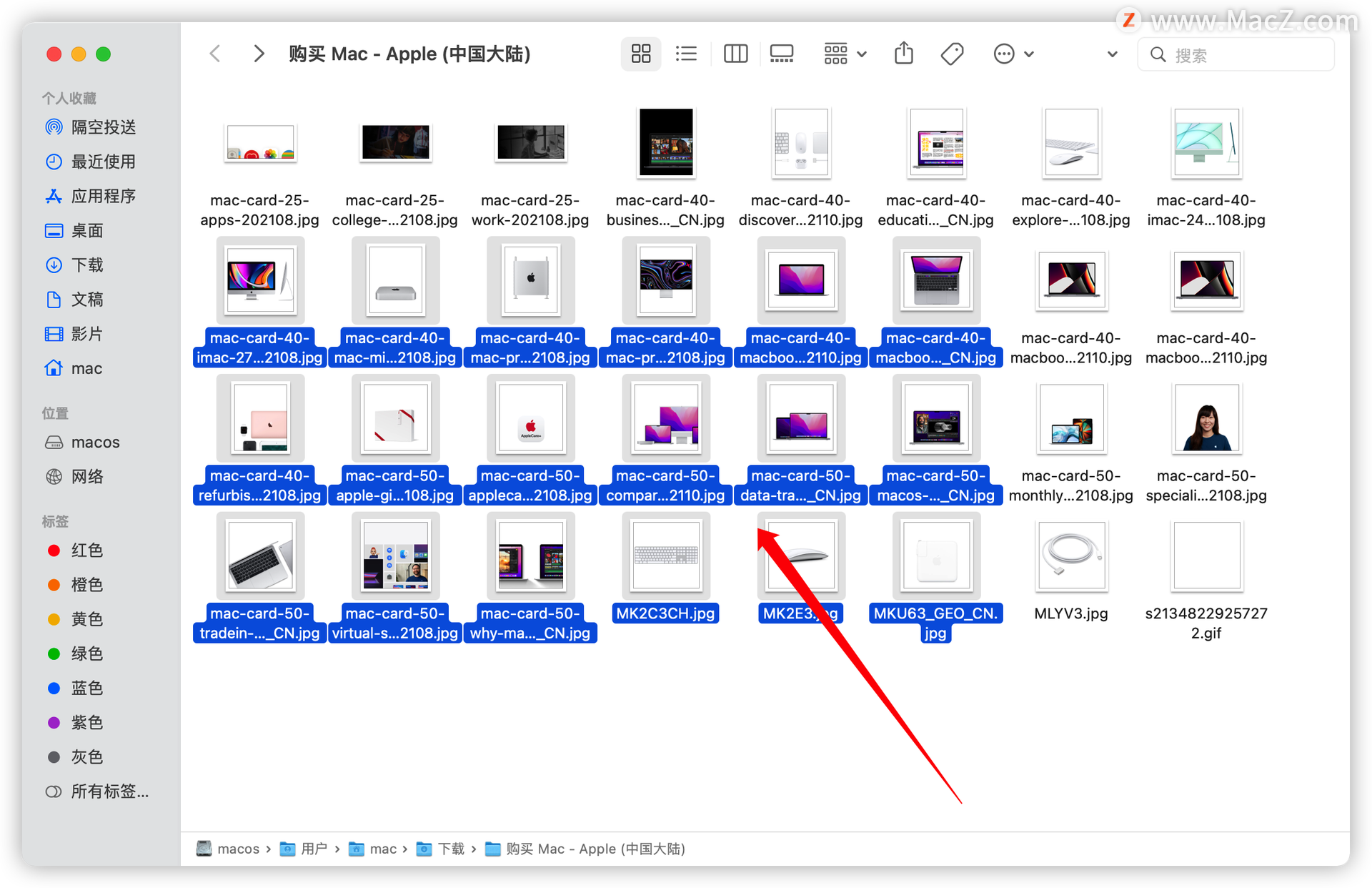Select MK2C3CH.jpg keyboard image
The width and height of the screenshot is (1372, 888).
click(666, 556)
